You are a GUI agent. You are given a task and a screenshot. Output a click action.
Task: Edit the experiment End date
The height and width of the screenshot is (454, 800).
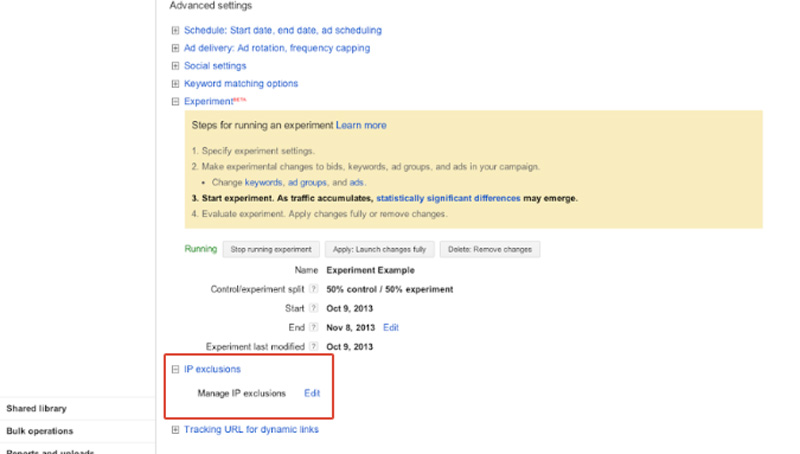(391, 328)
